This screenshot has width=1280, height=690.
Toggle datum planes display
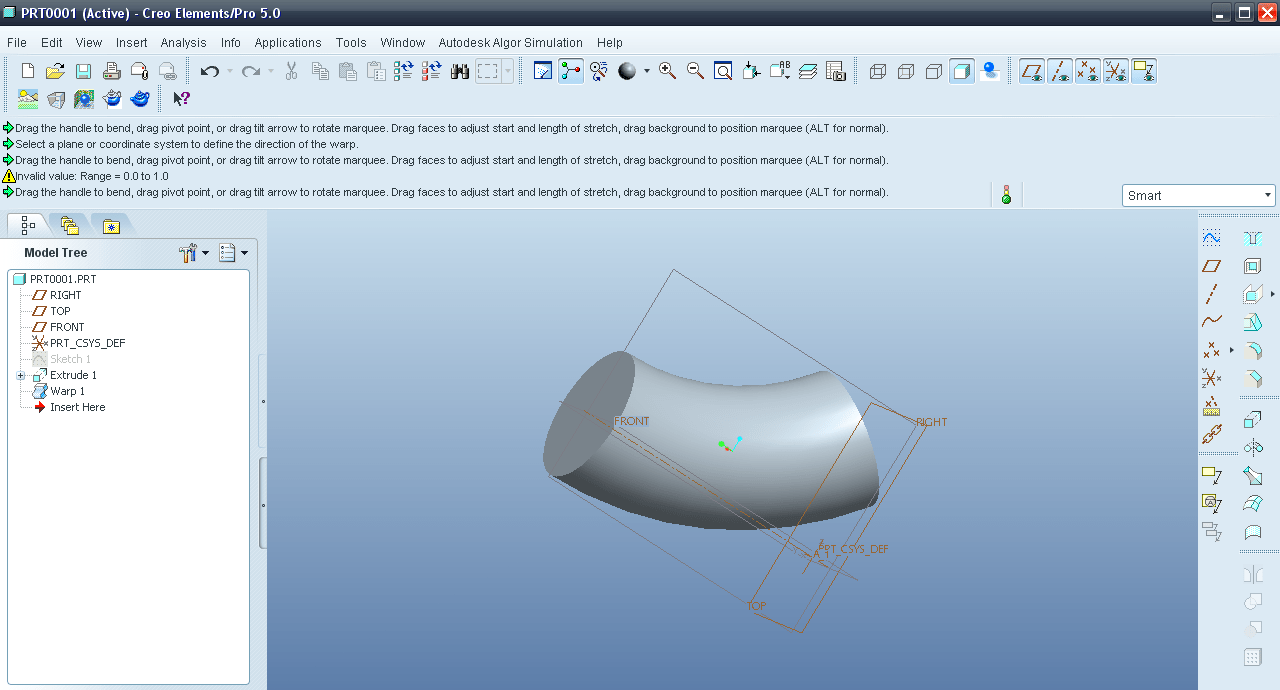[x=1032, y=71]
